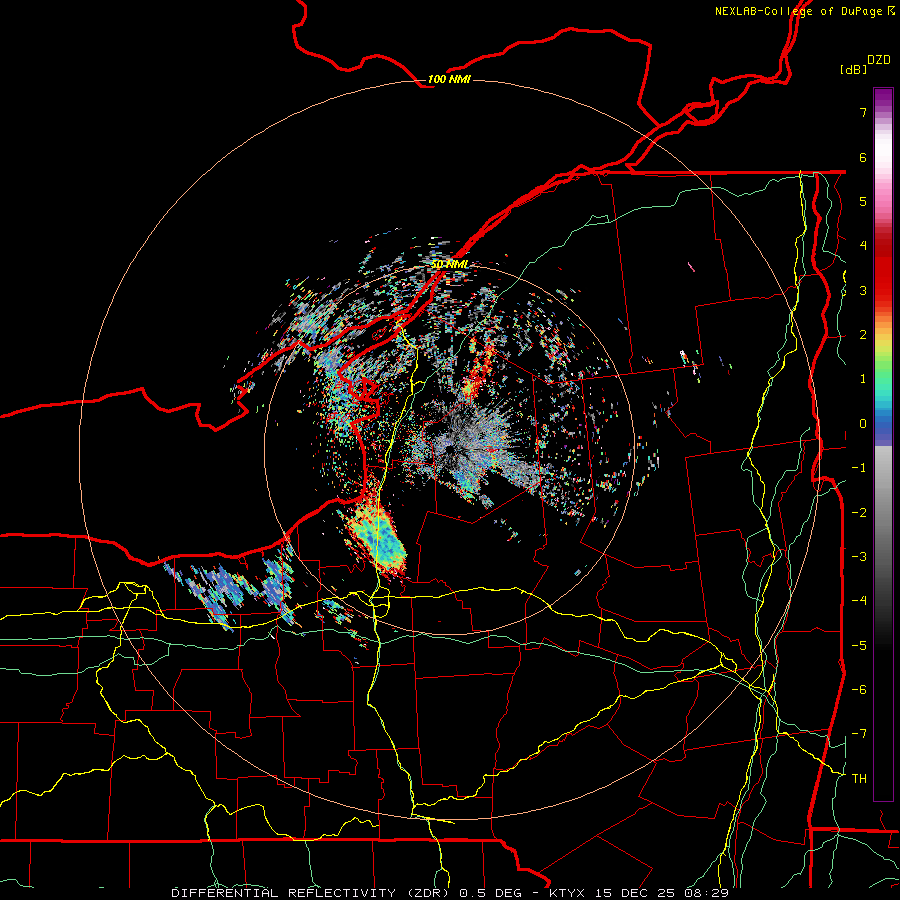Image resolution: width=900 pixels, height=900 pixels.
Task: Click the "TH" threshold label on scale
Action: pyautogui.click(x=859, y=779)
